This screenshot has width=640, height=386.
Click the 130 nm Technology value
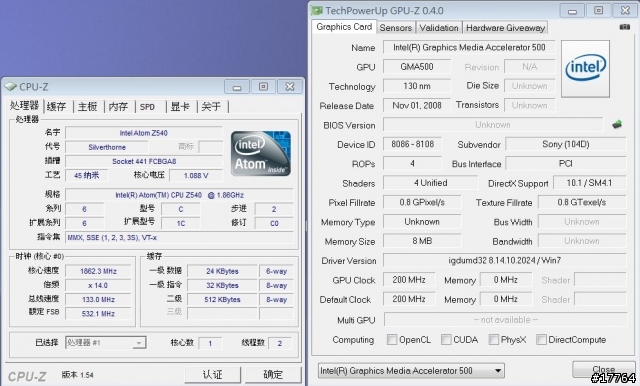click(417, 86)
